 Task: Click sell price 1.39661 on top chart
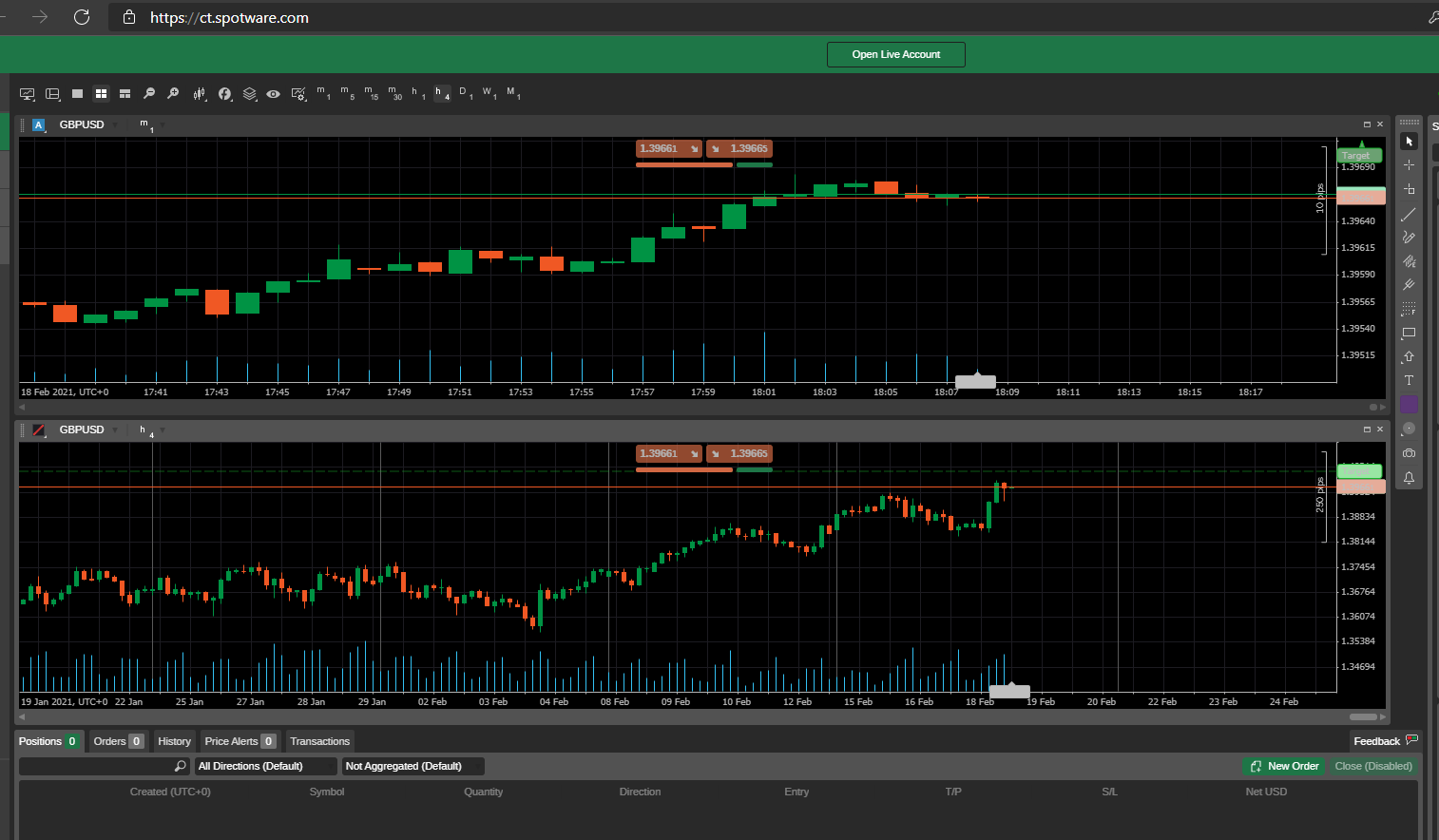tap(668, 148)
